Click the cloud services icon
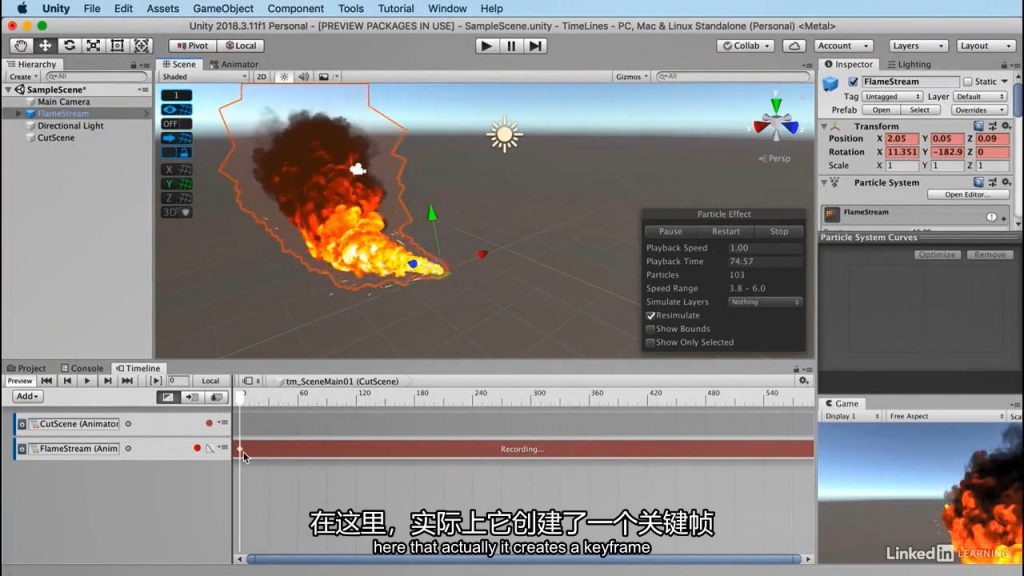This screenshot has width=1024, height=576. [x=794, y=46]
